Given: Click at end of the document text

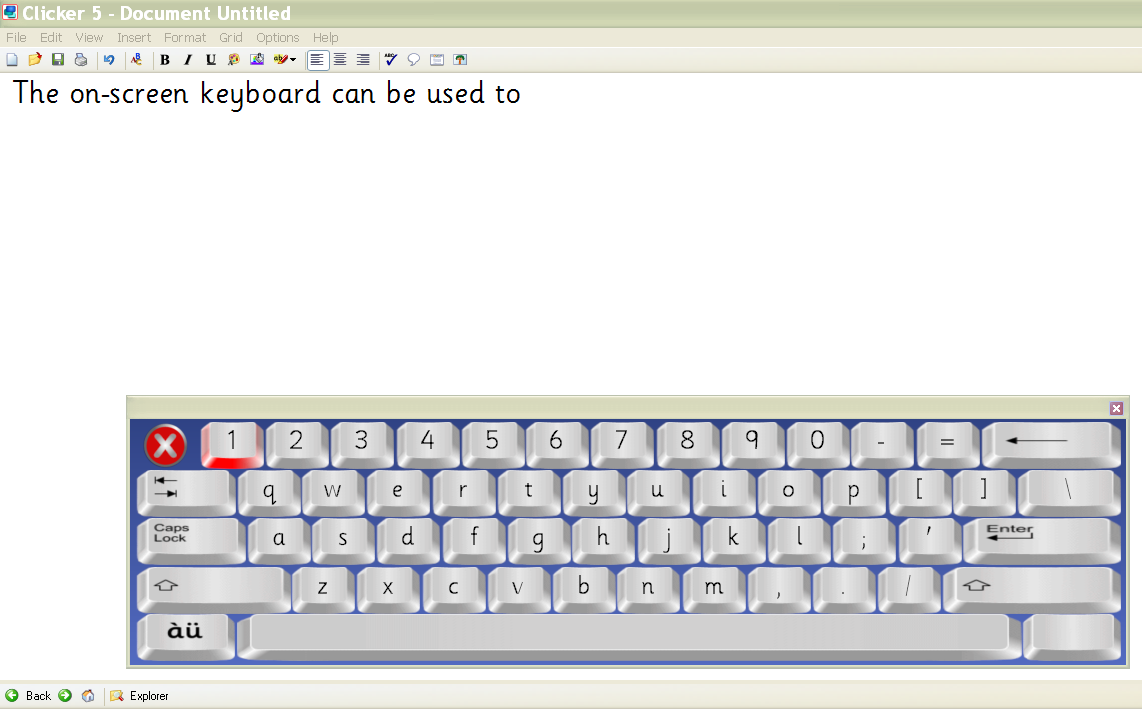Looking at the screenshot, I should click(522, 94).
